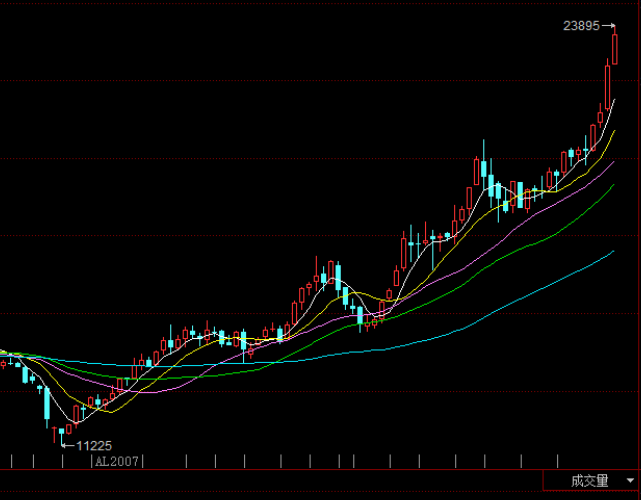Click the arrow pointing to the 11225 low
The height and width of the screenshot is (500, 641).
click(67, 445)
